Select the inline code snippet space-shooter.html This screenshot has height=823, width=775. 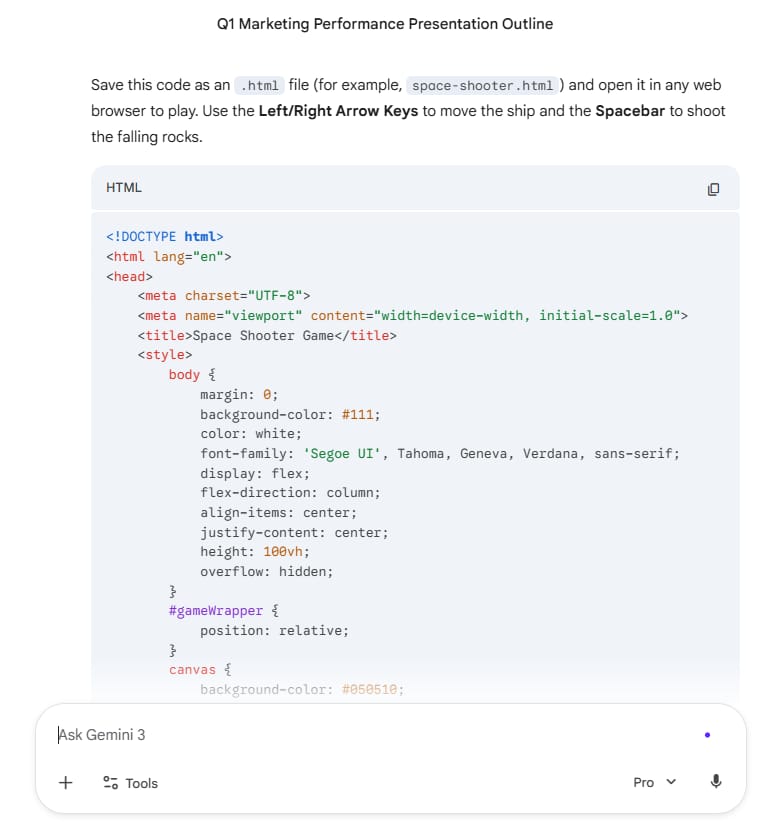pos(480,85)
